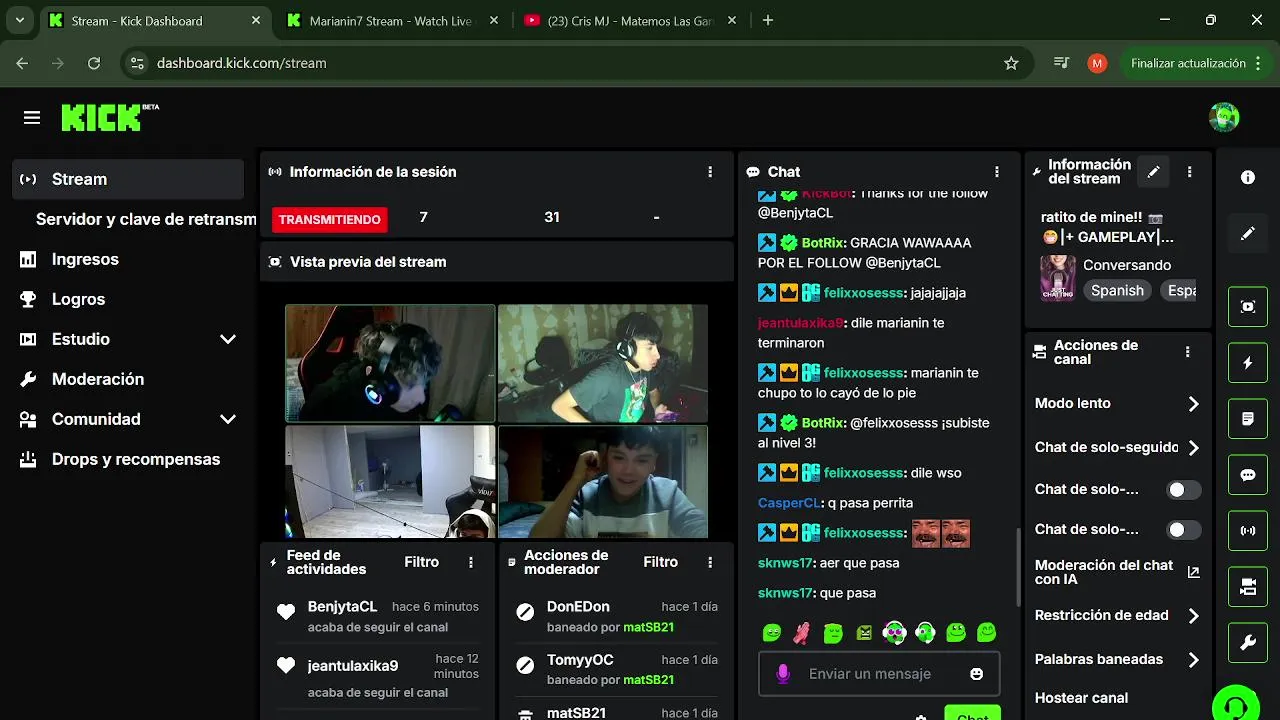Viewport: 1280px width, 720px height.
Task: Click the unban icon next to DonEDon
Action: 525,612
